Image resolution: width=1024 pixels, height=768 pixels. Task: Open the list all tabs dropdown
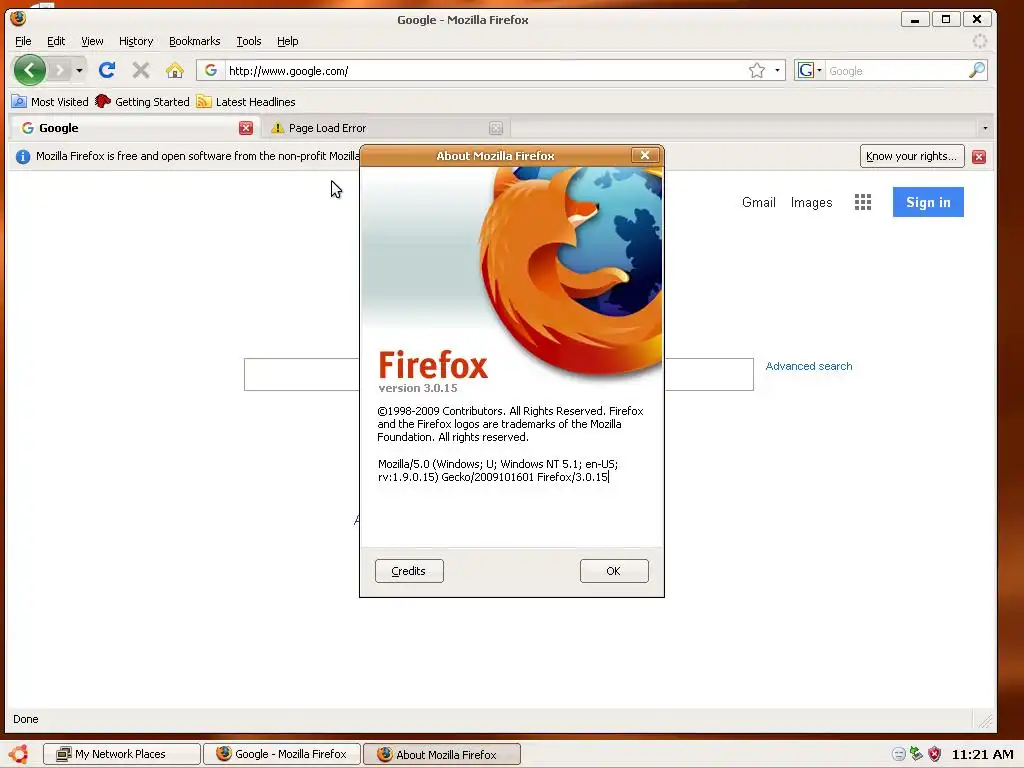(x=985, y=128)
